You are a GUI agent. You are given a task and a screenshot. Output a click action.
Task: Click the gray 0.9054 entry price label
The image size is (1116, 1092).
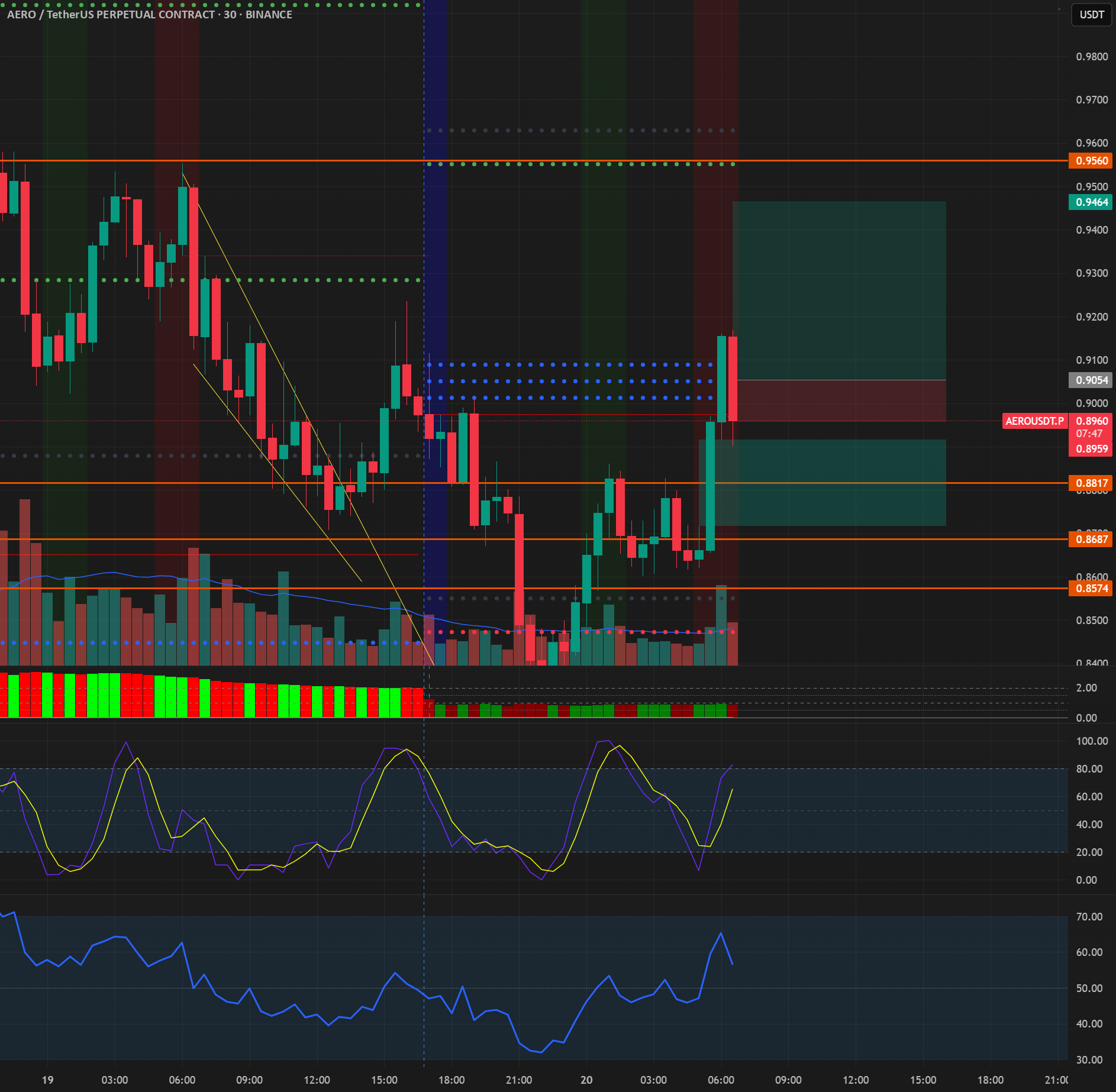click(x=1091, y=380)
